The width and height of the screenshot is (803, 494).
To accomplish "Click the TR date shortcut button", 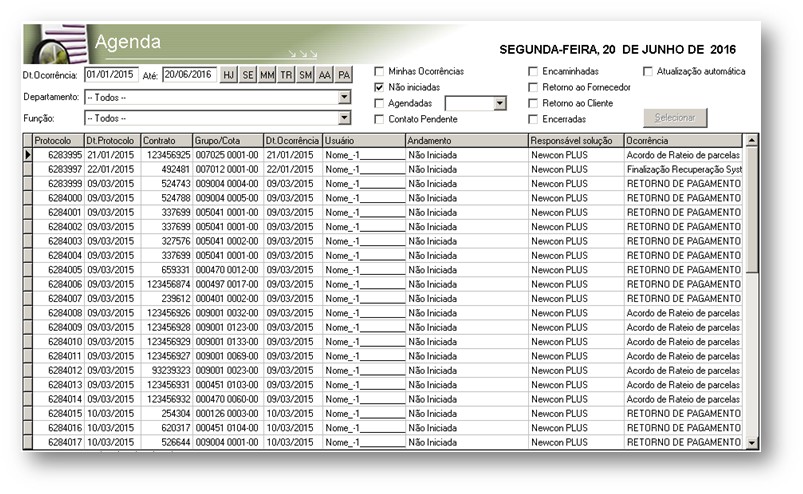I will tap(286, 75).
